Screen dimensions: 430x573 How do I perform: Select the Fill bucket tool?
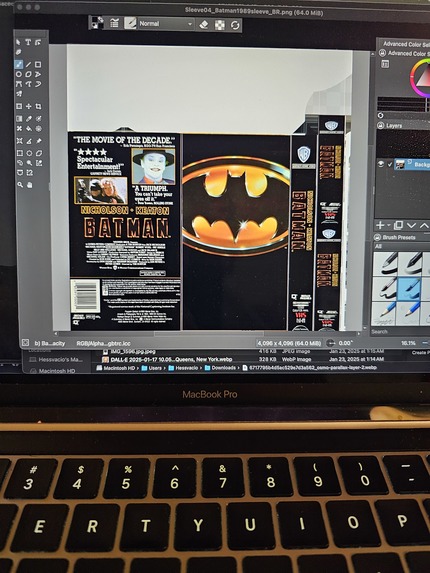click(28, 129)
